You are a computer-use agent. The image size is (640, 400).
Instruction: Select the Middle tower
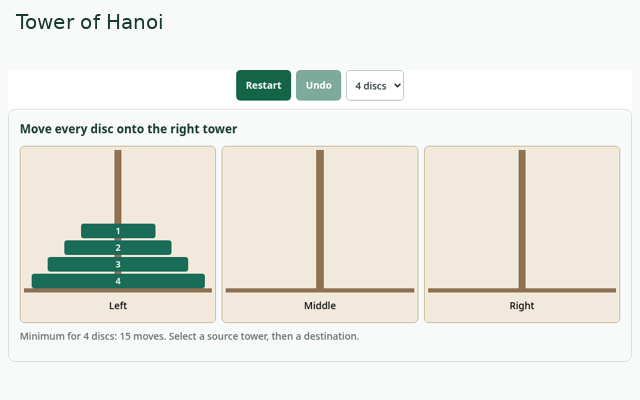(320, 234)
